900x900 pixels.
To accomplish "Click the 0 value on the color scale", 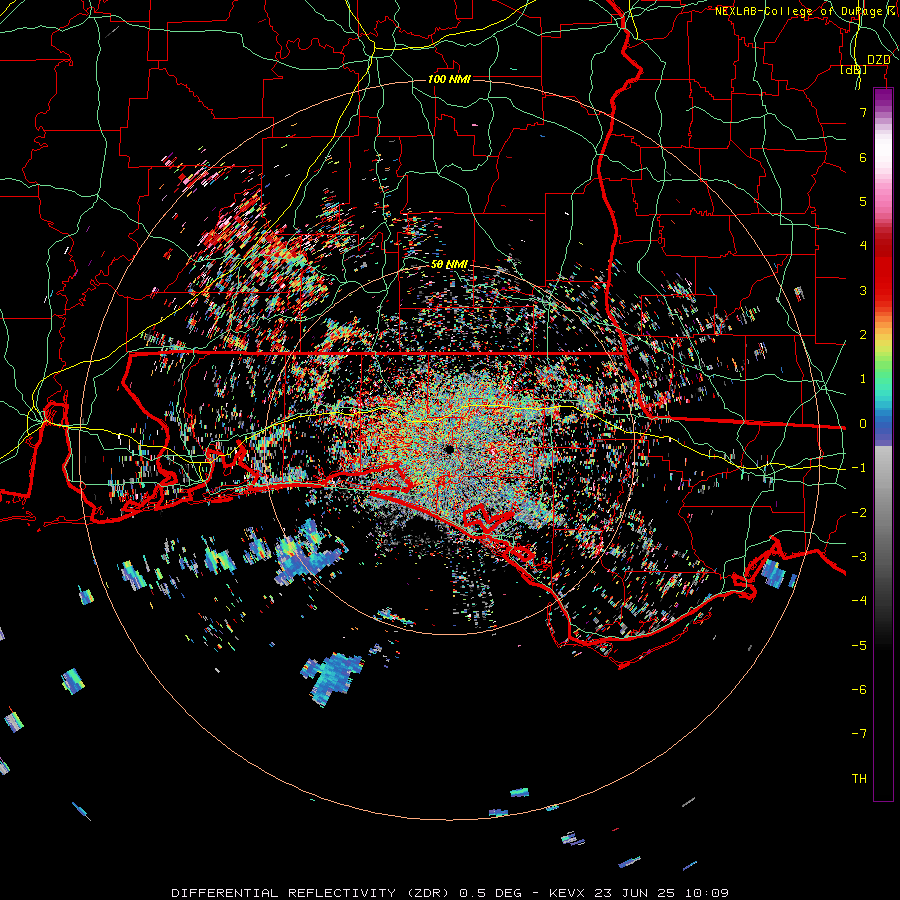I will 863,424.
